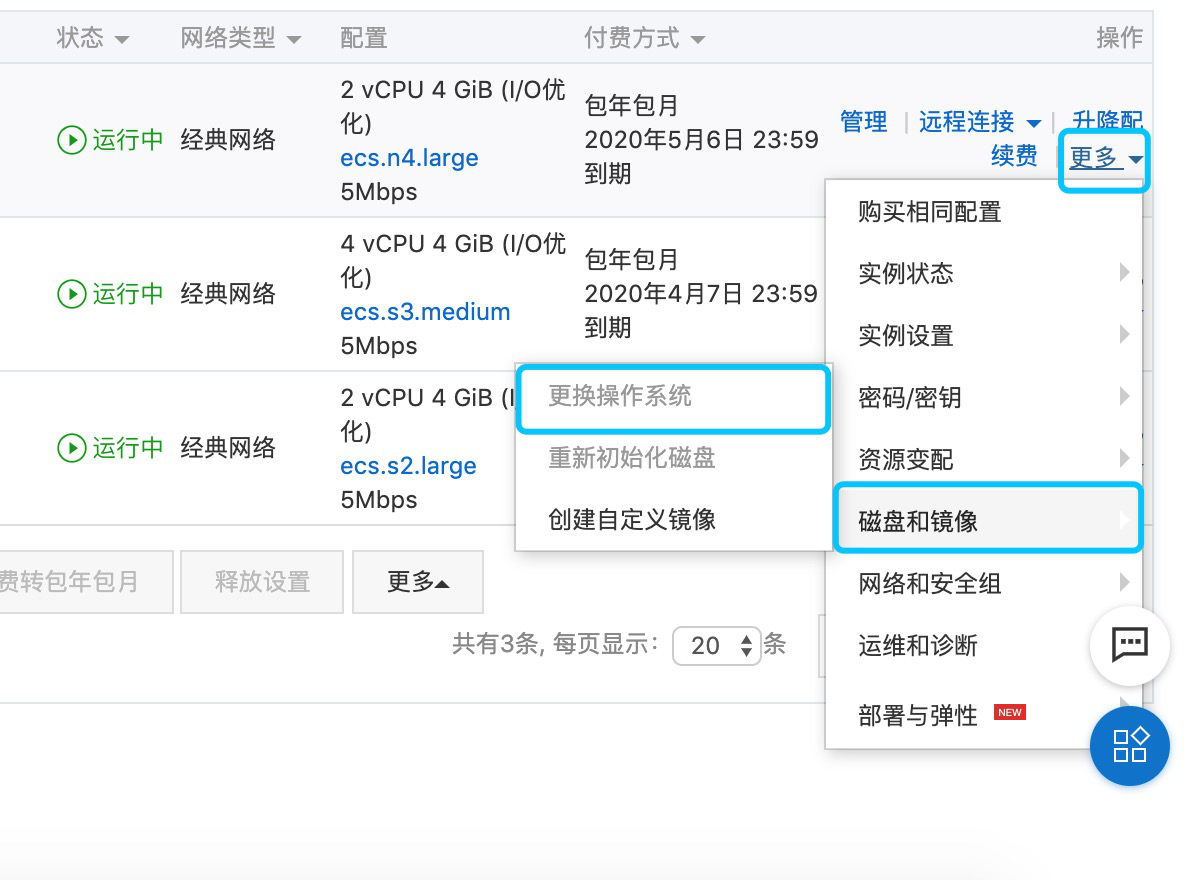
Task: Click running status icon for ecs.n4.large
Action: point(71,140)
